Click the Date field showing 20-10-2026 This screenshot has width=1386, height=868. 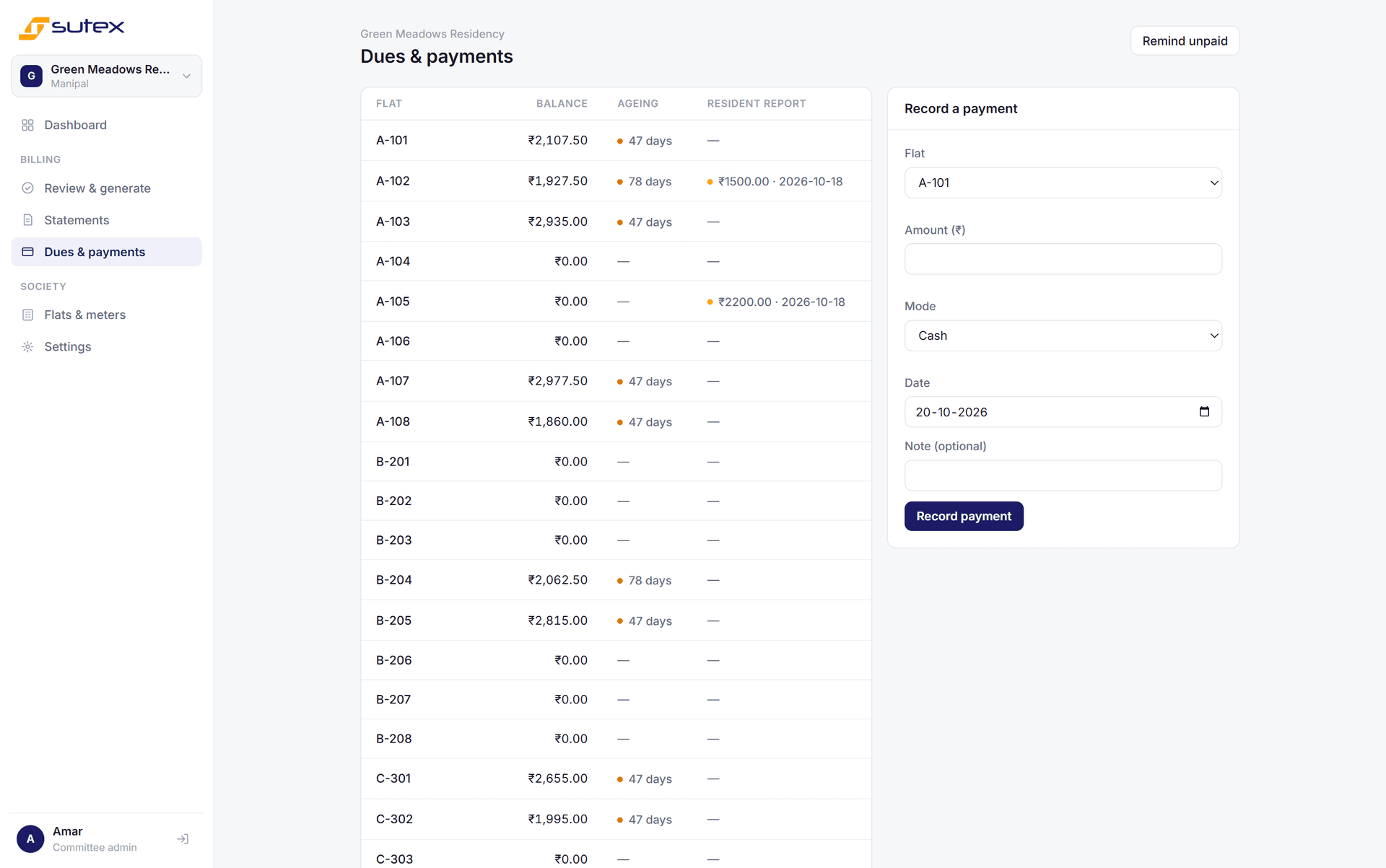1063,412
